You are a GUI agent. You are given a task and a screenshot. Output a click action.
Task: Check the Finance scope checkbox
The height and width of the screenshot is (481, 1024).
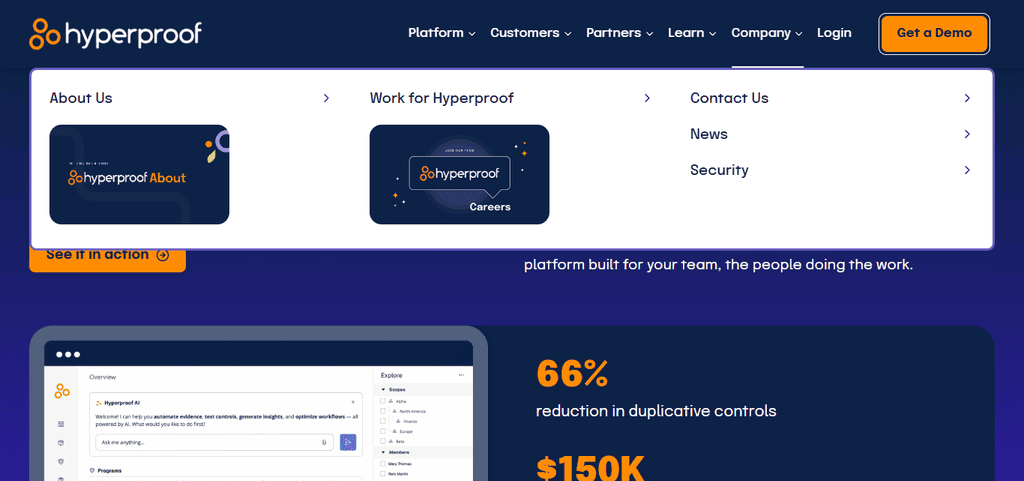[x=383, y=421]
